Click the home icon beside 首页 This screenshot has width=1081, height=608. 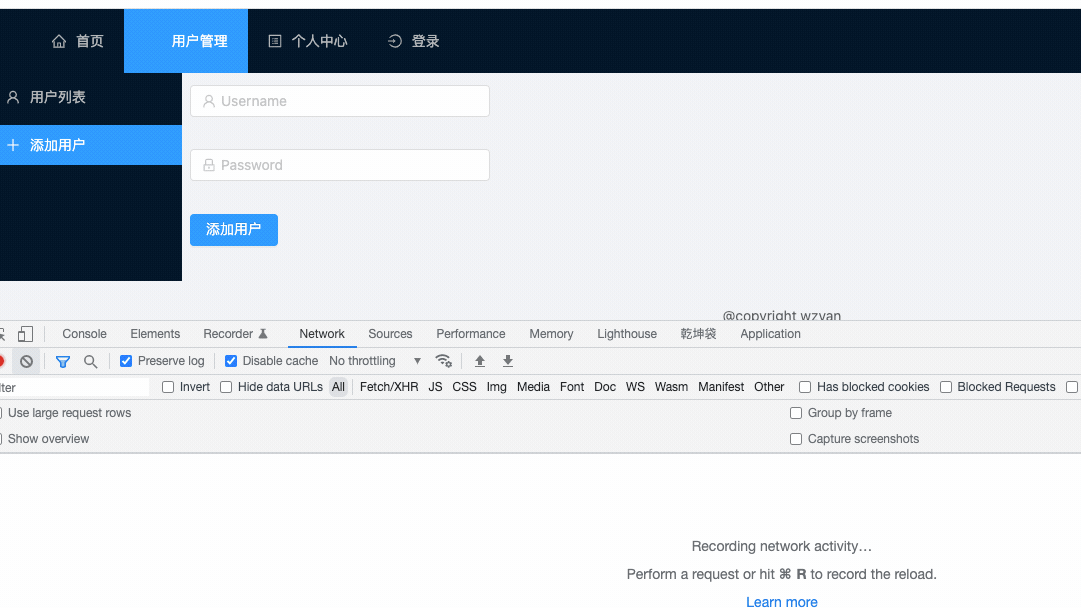pyautogui.click(x=59, y=41)
